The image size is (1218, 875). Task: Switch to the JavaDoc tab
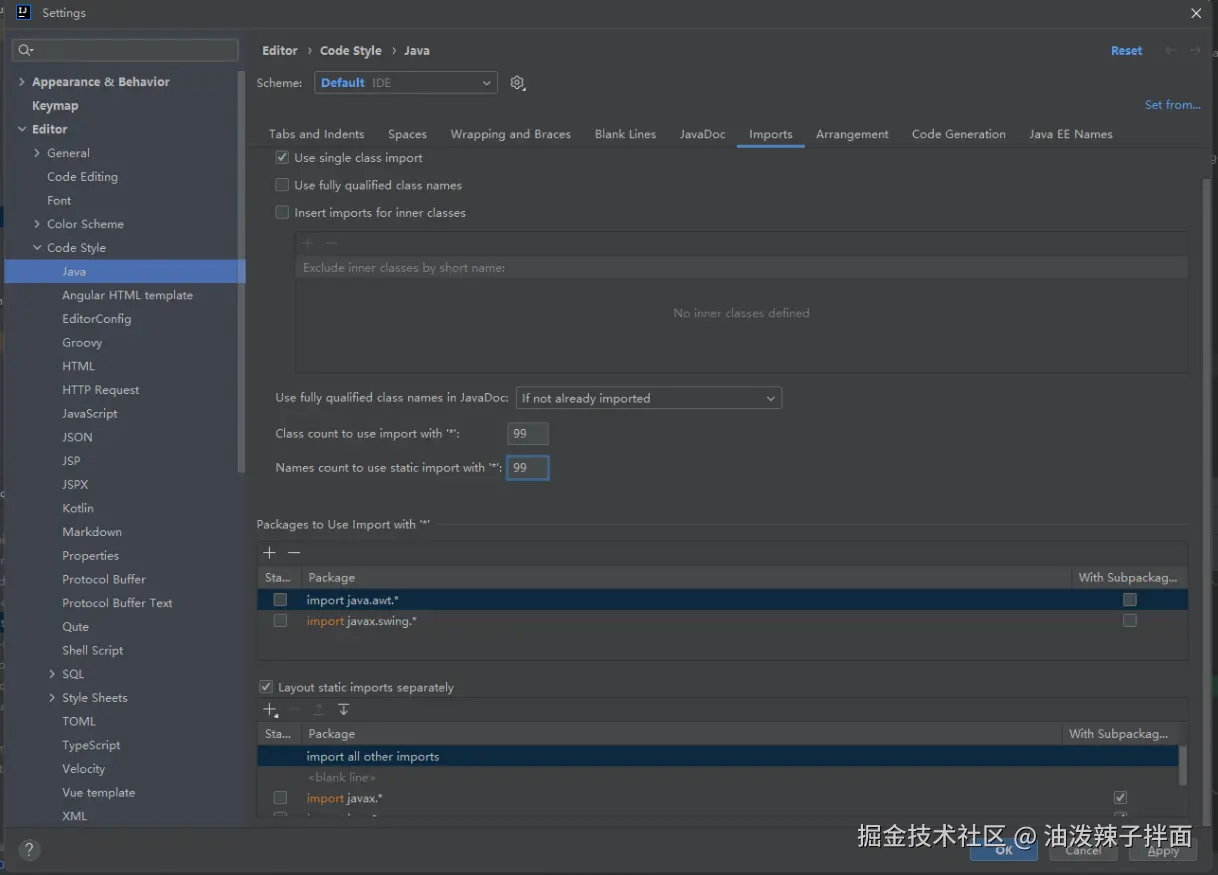(x=702, y=134)
